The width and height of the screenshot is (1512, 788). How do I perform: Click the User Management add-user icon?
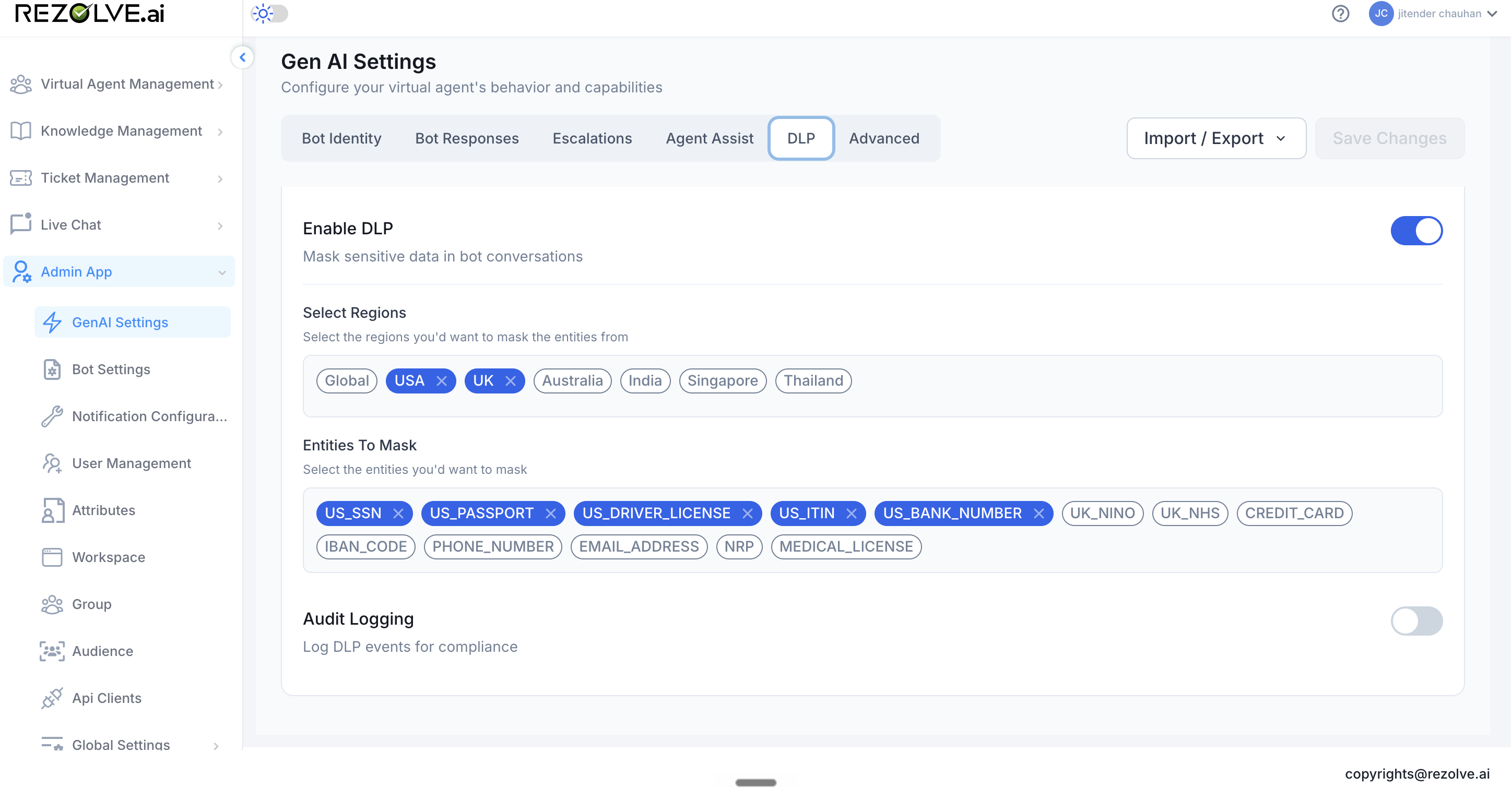click(x=52, y=463)
